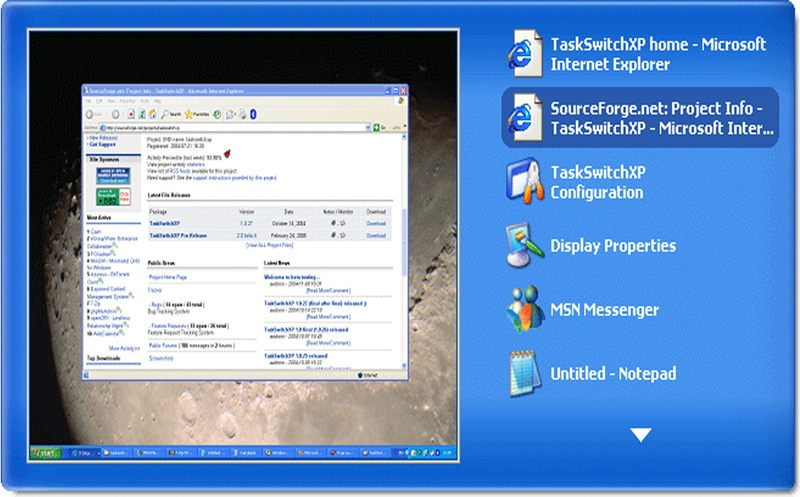This screenshot has width=800, height=497.
Task: Click 'Tracker' link in previewed page
Action: 155,290
